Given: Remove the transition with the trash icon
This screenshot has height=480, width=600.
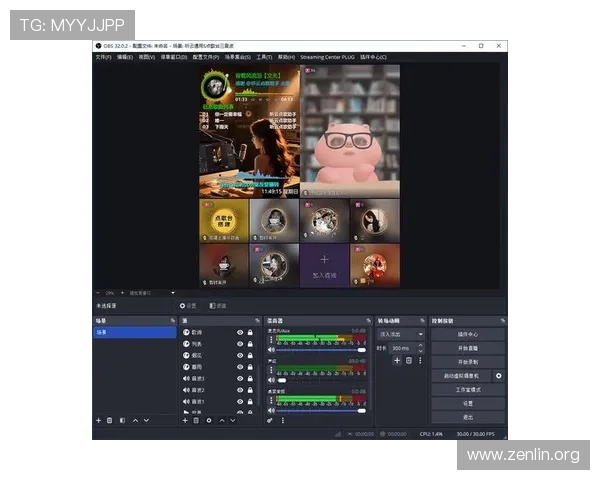Looking at the screenshot, I should [408, 360].
